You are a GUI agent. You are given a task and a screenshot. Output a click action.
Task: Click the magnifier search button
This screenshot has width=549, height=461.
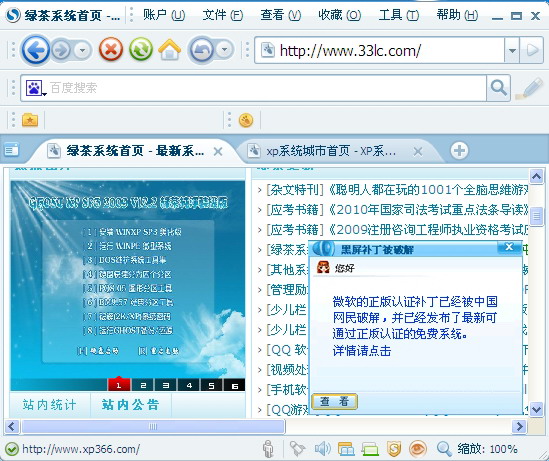(x=499, y=88)
